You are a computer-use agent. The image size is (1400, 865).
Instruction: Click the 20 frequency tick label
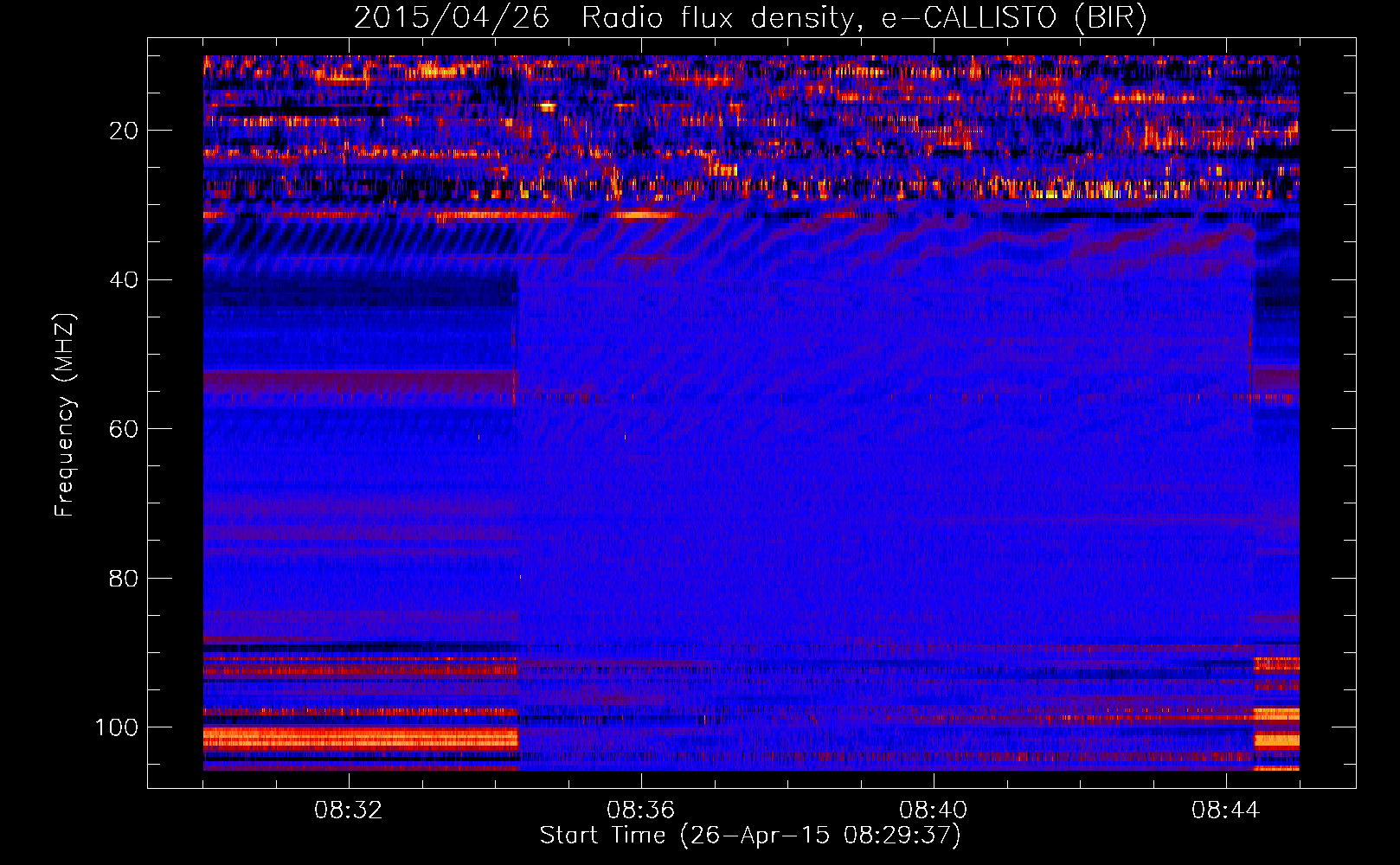coord(124,131)
